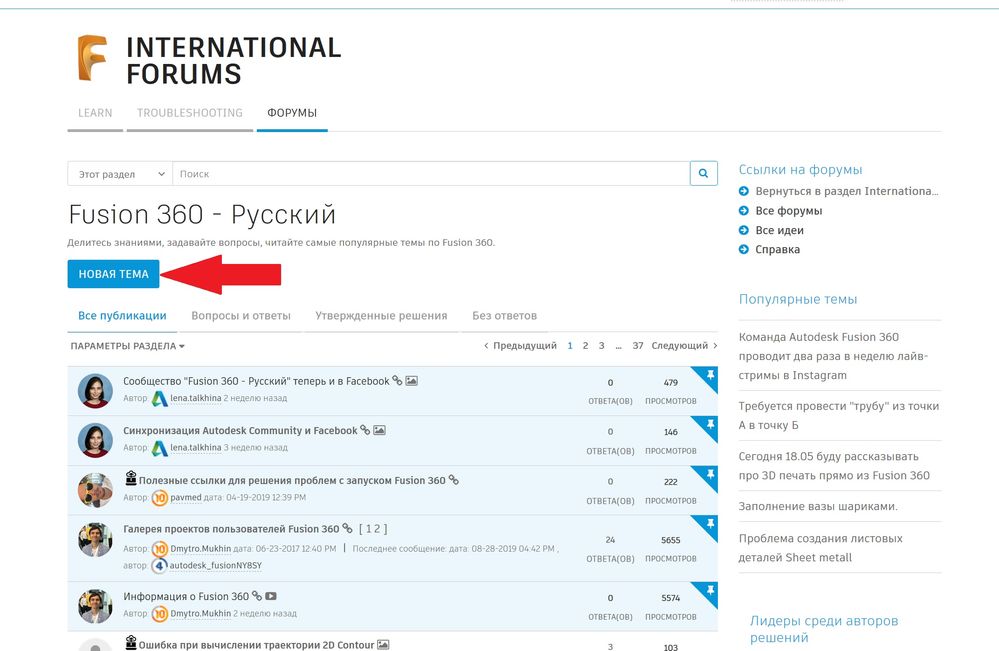999x651 pixels.
Task: Open Вернуться в раздел International link
Action: tap(847, 191)
